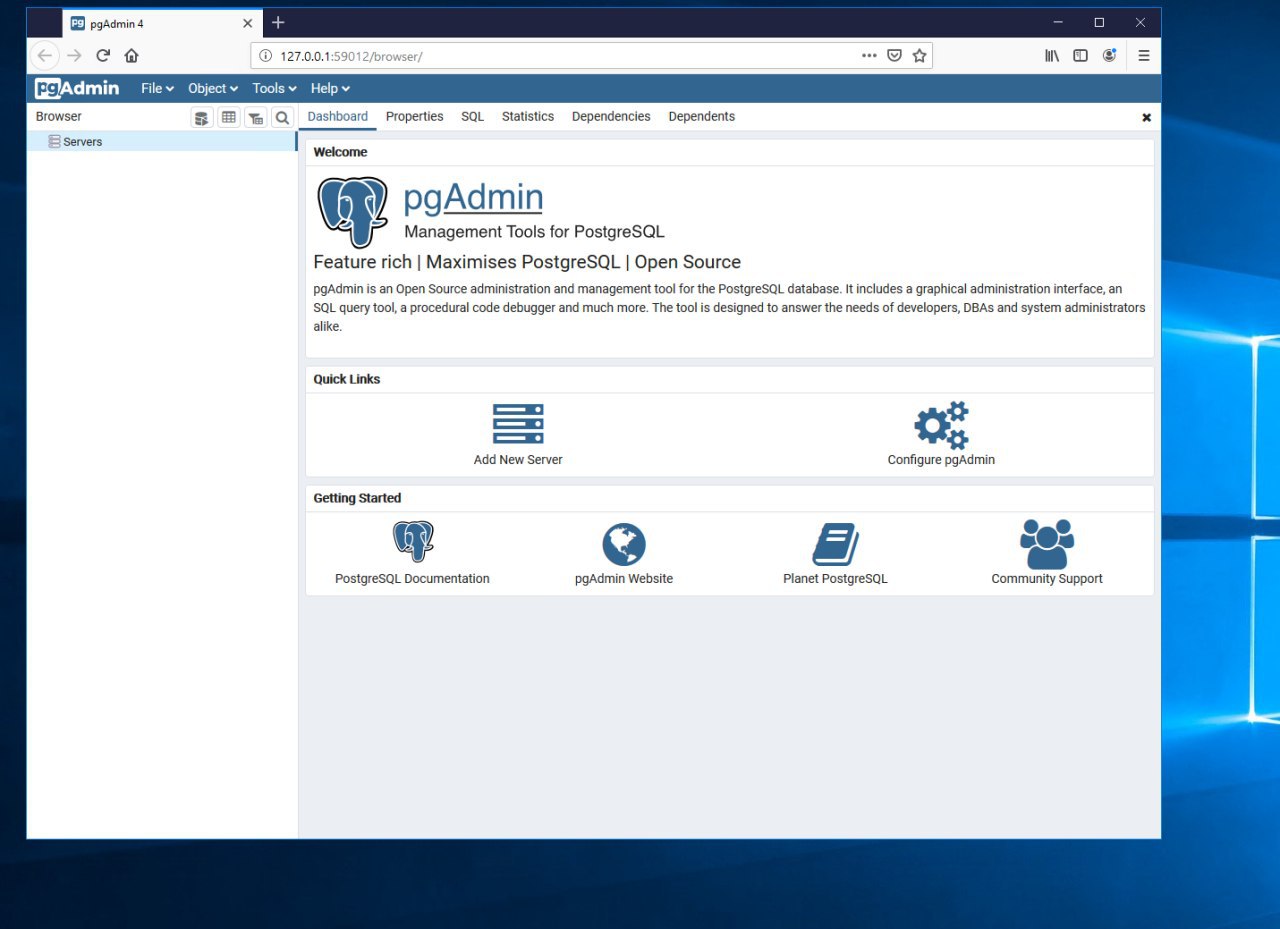The width and height of the screenshot is (1280, 929).
Task: Click the browser Forward arrow button
Action: [x=74, y=56]
